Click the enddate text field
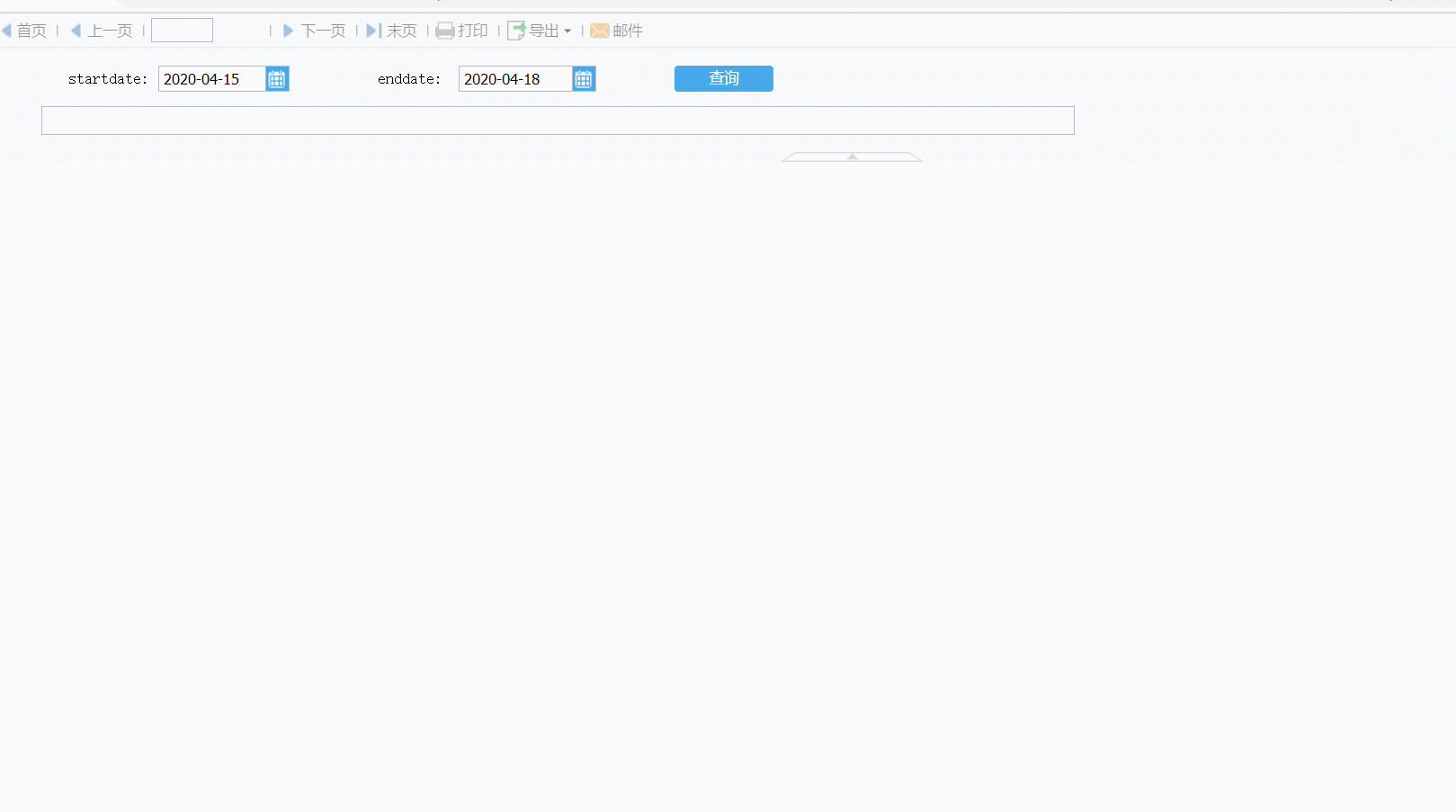Image resolution: width=1456 pixels, height=812 pixels. point(515,79)
